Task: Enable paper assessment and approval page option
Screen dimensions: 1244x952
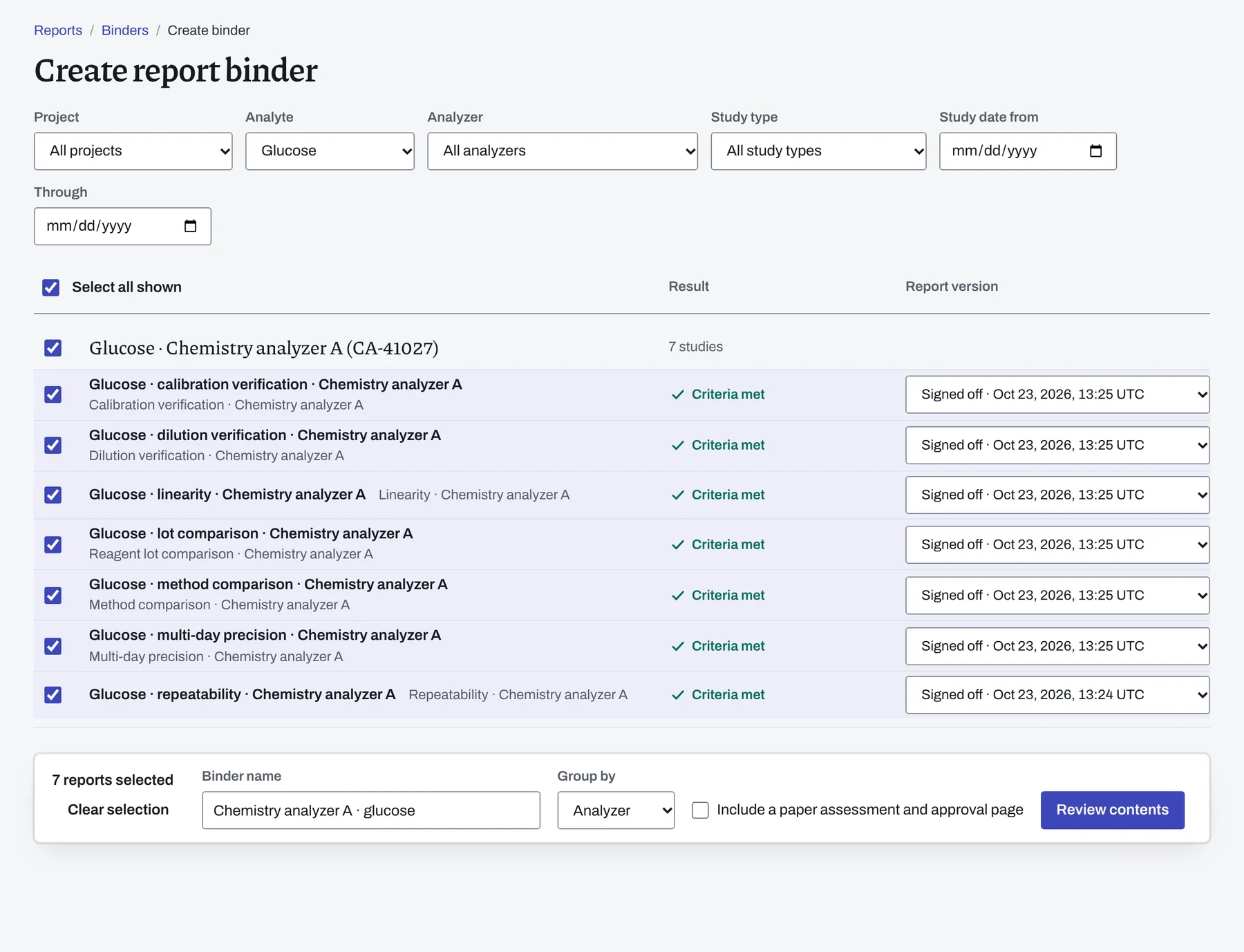Action: [x=700, y=810]
